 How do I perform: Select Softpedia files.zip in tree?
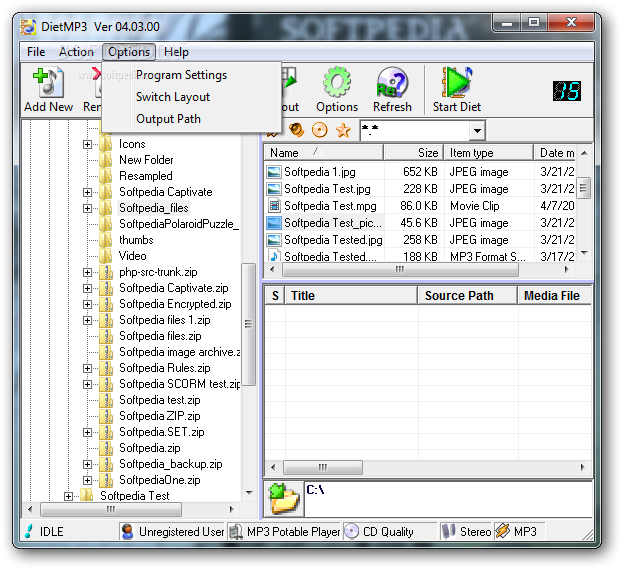pos(160,336)
